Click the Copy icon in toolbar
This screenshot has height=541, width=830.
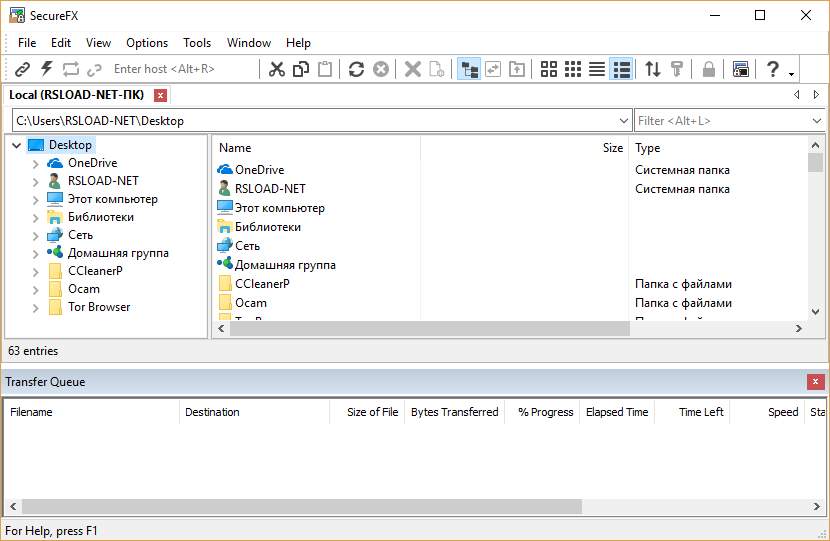point(301,69)
